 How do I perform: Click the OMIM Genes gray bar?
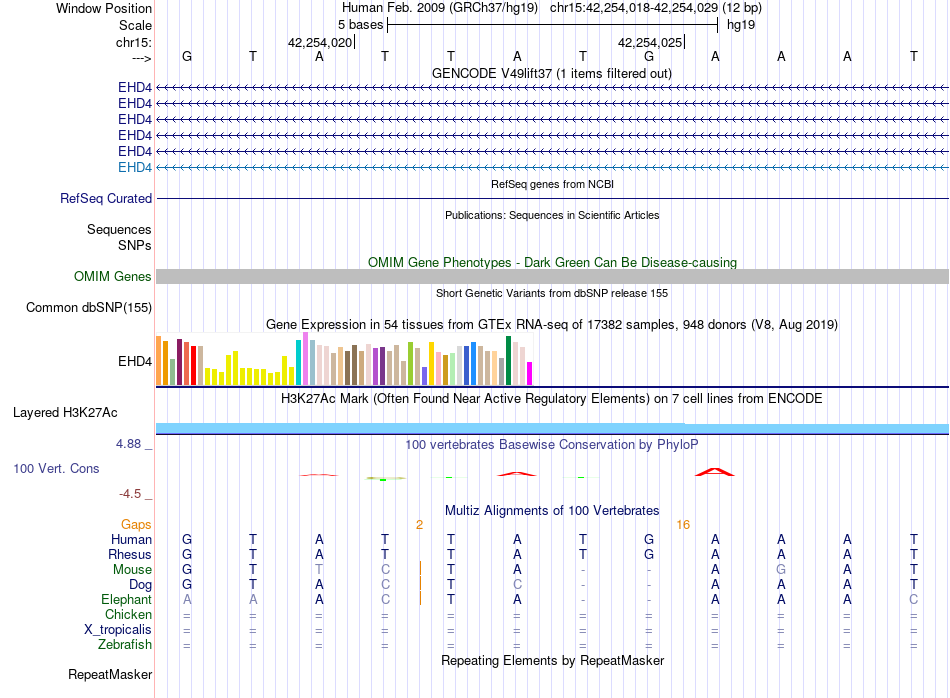pyautogui.click(x=552, y=276)
